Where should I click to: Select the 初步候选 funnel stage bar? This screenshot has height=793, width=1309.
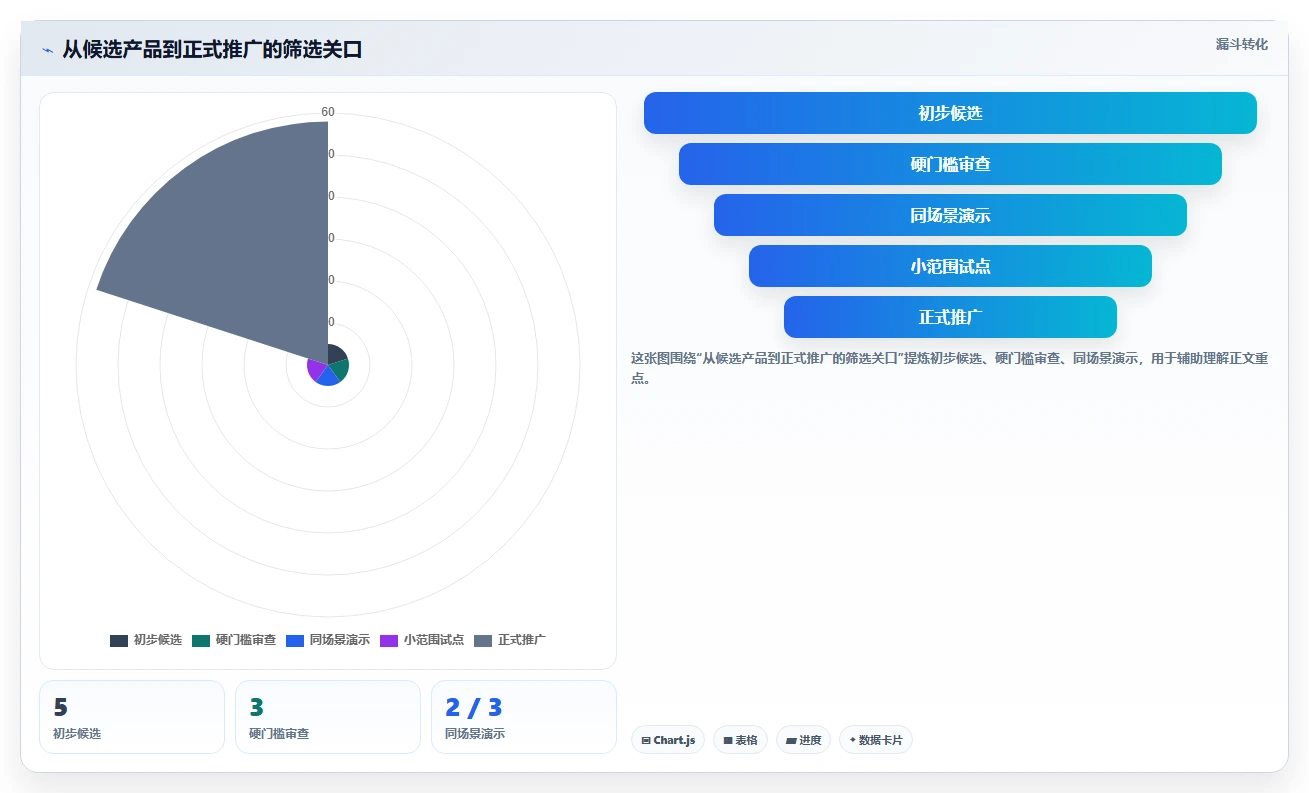pos(950,113)
